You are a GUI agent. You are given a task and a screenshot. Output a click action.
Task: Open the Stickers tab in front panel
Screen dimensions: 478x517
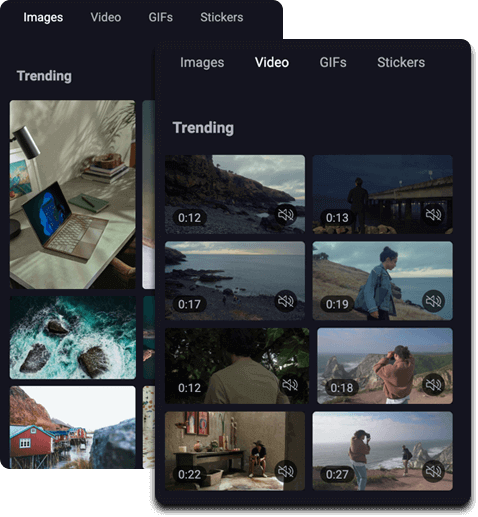point(401,62)
